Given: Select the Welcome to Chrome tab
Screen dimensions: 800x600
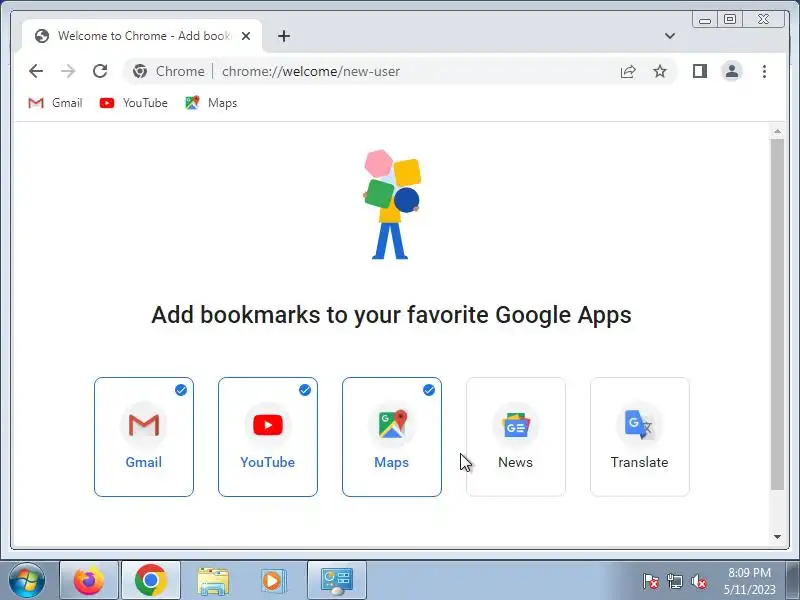Looking at the screenshot, I should coord(142,36).
